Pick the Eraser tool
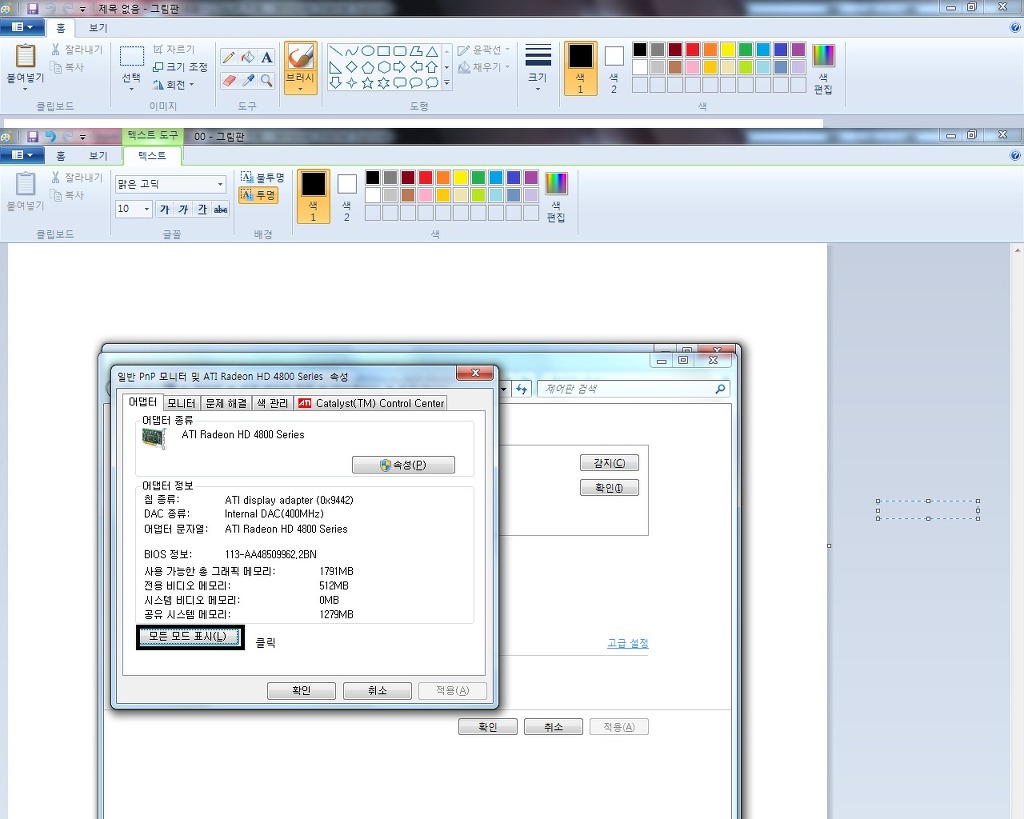Viewport: 1024px width, 819px height. 229,80
